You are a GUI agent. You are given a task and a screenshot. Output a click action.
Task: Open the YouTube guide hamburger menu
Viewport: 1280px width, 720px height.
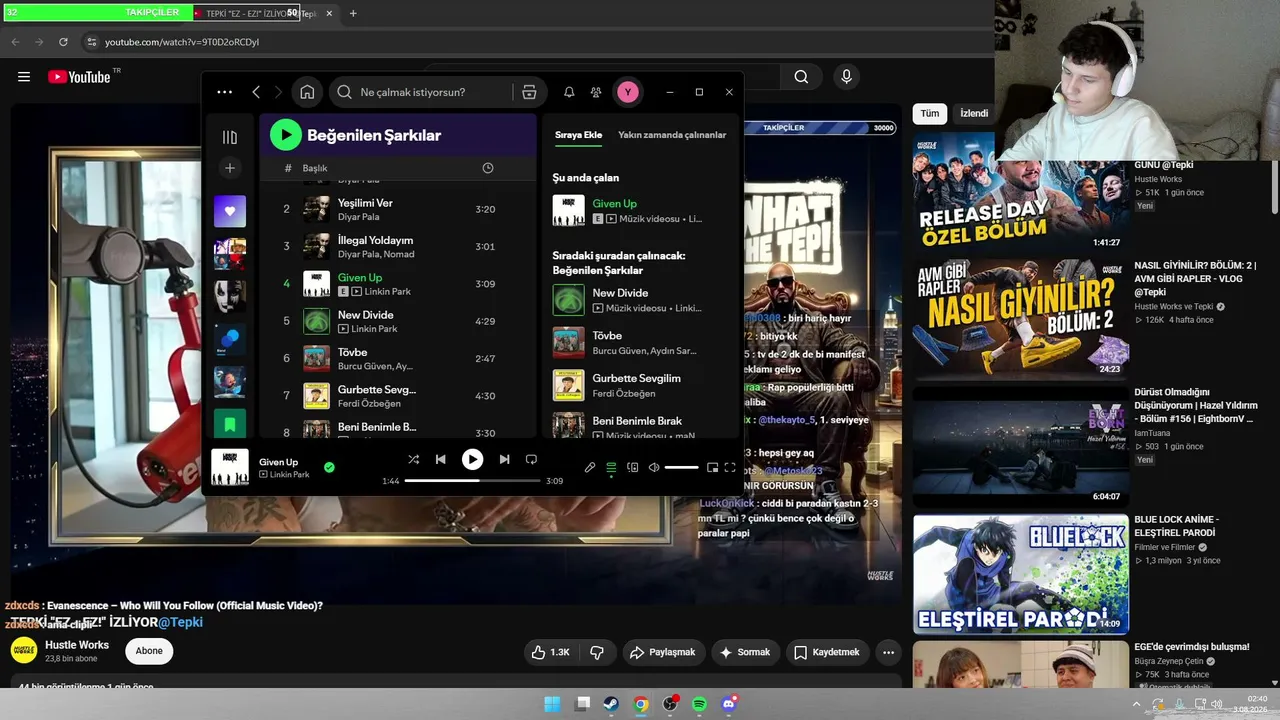click(24, 77)
